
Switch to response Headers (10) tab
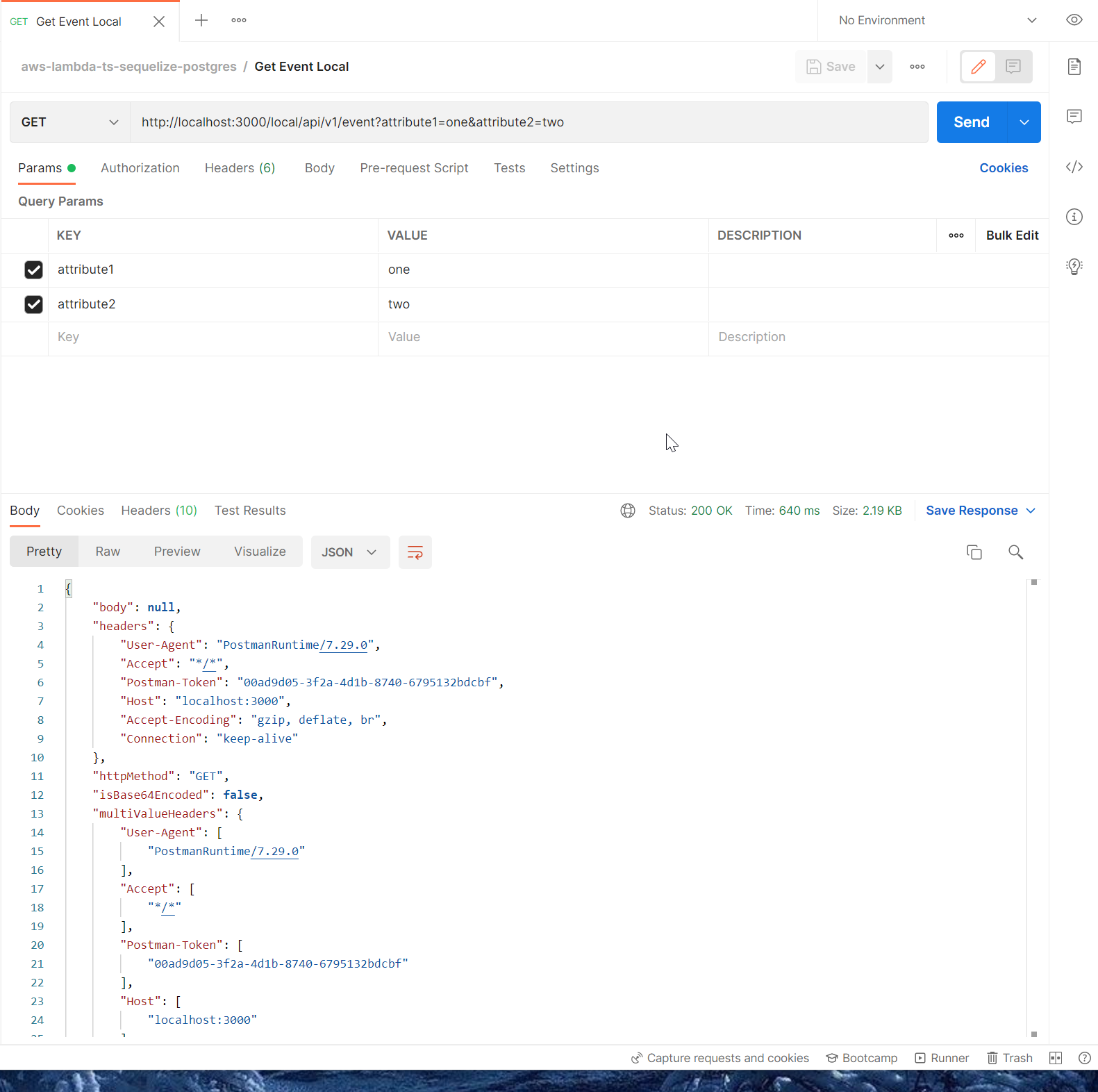click(x=159, y=511)
